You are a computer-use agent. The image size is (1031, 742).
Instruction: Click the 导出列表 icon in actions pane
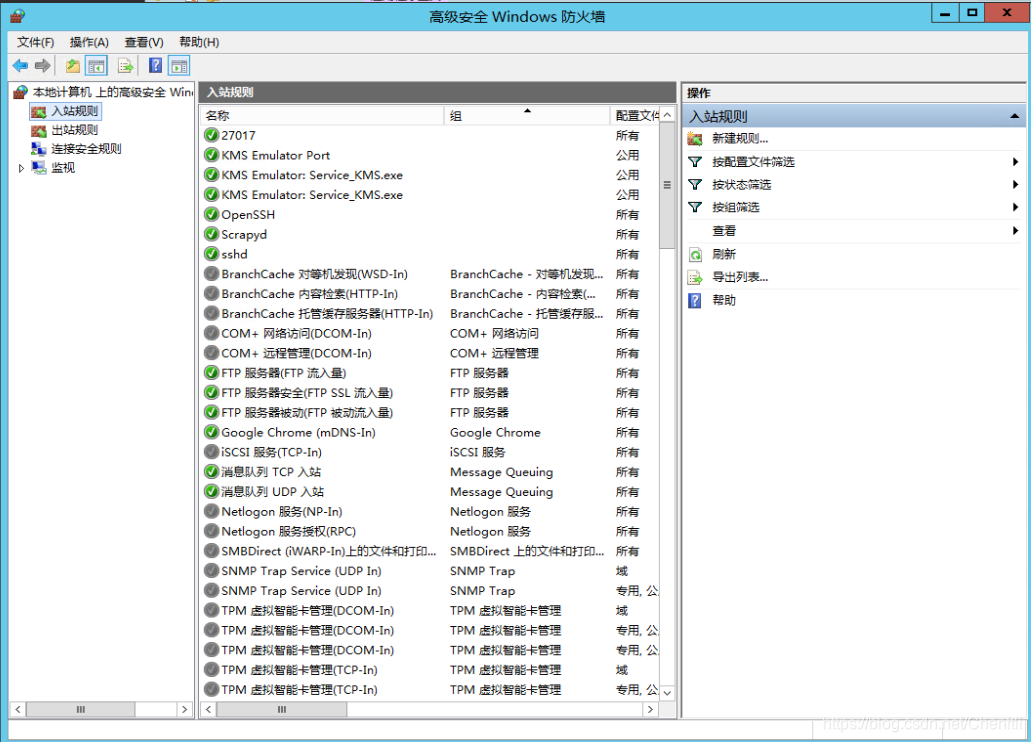(695, 278)
